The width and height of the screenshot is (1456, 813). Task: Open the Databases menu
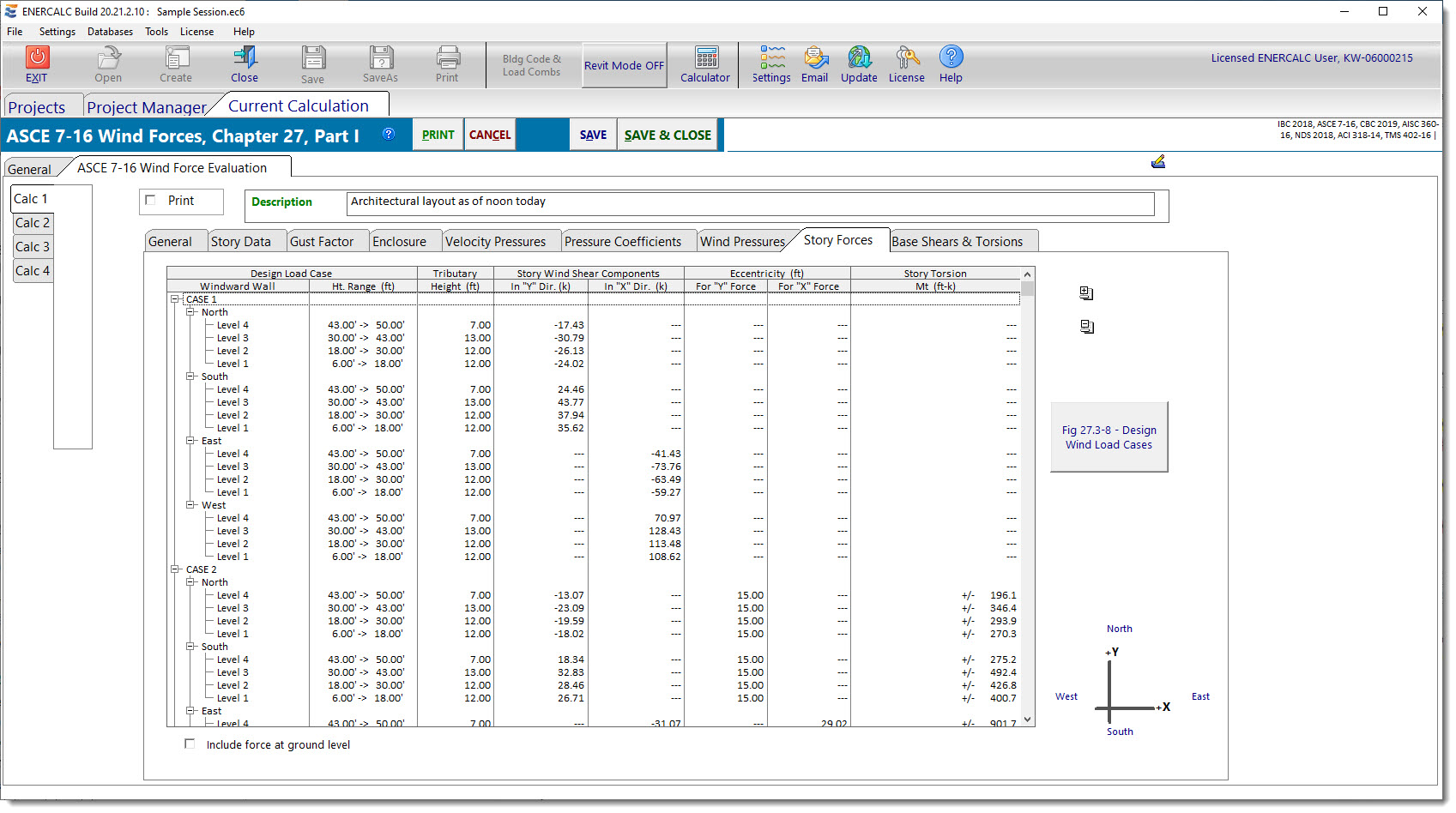pyautogui.click(x=110, y=32)
